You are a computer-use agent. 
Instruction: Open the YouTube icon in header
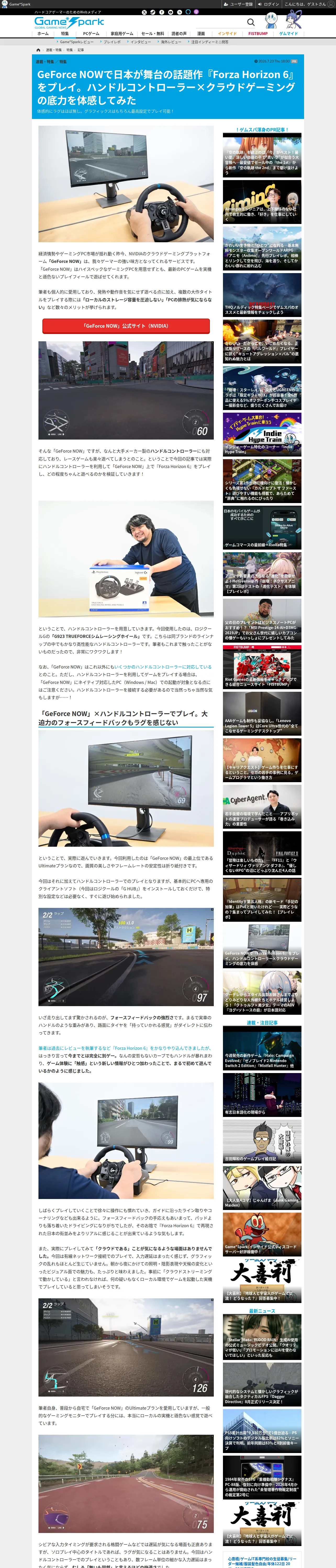[171, 12]
